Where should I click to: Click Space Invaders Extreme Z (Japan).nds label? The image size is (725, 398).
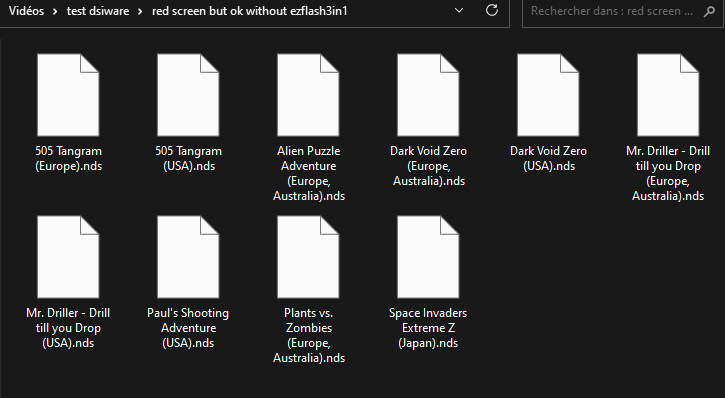click(x=428, y=328)
